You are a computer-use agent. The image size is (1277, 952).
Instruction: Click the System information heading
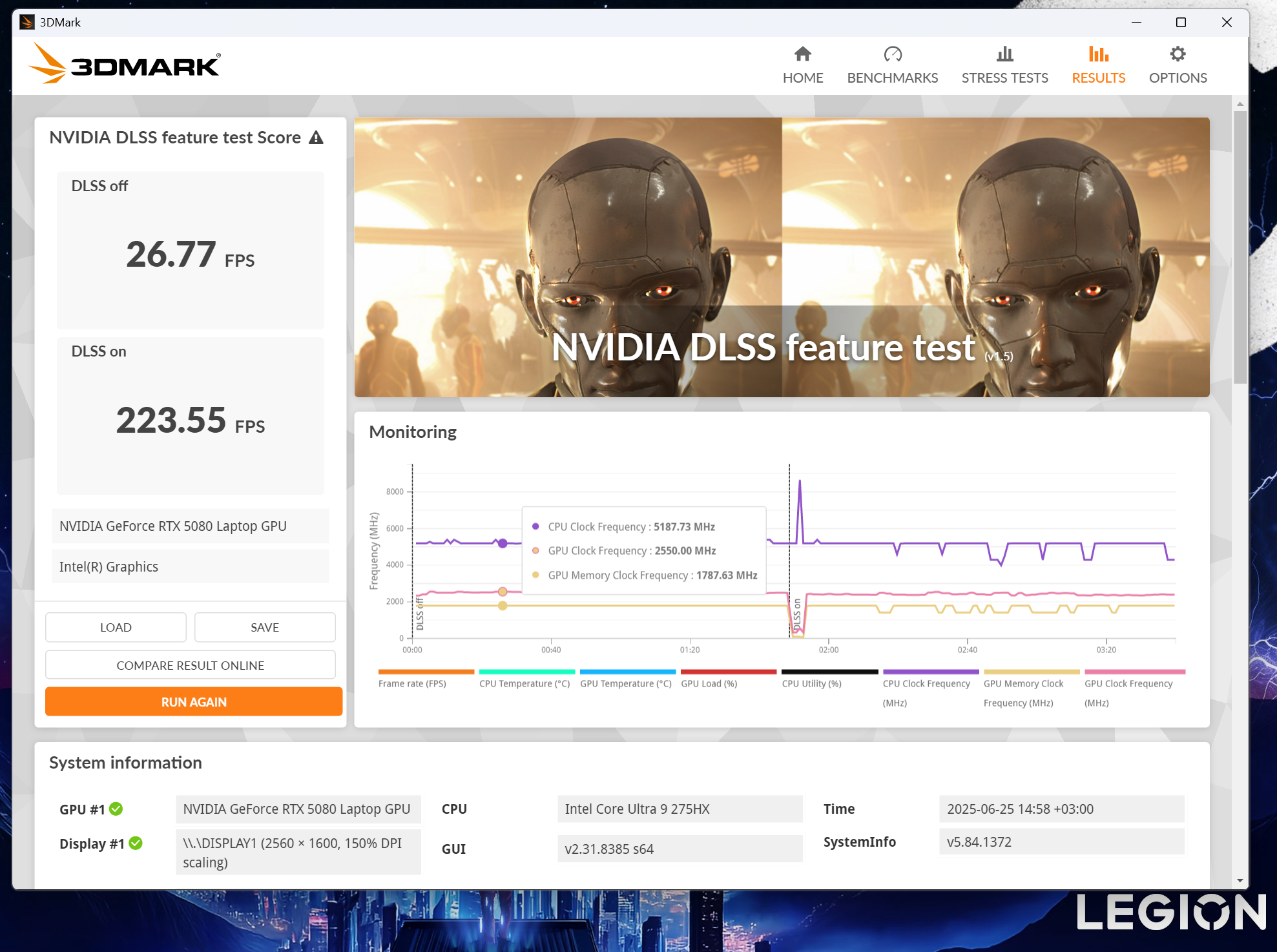coord(125,762)
